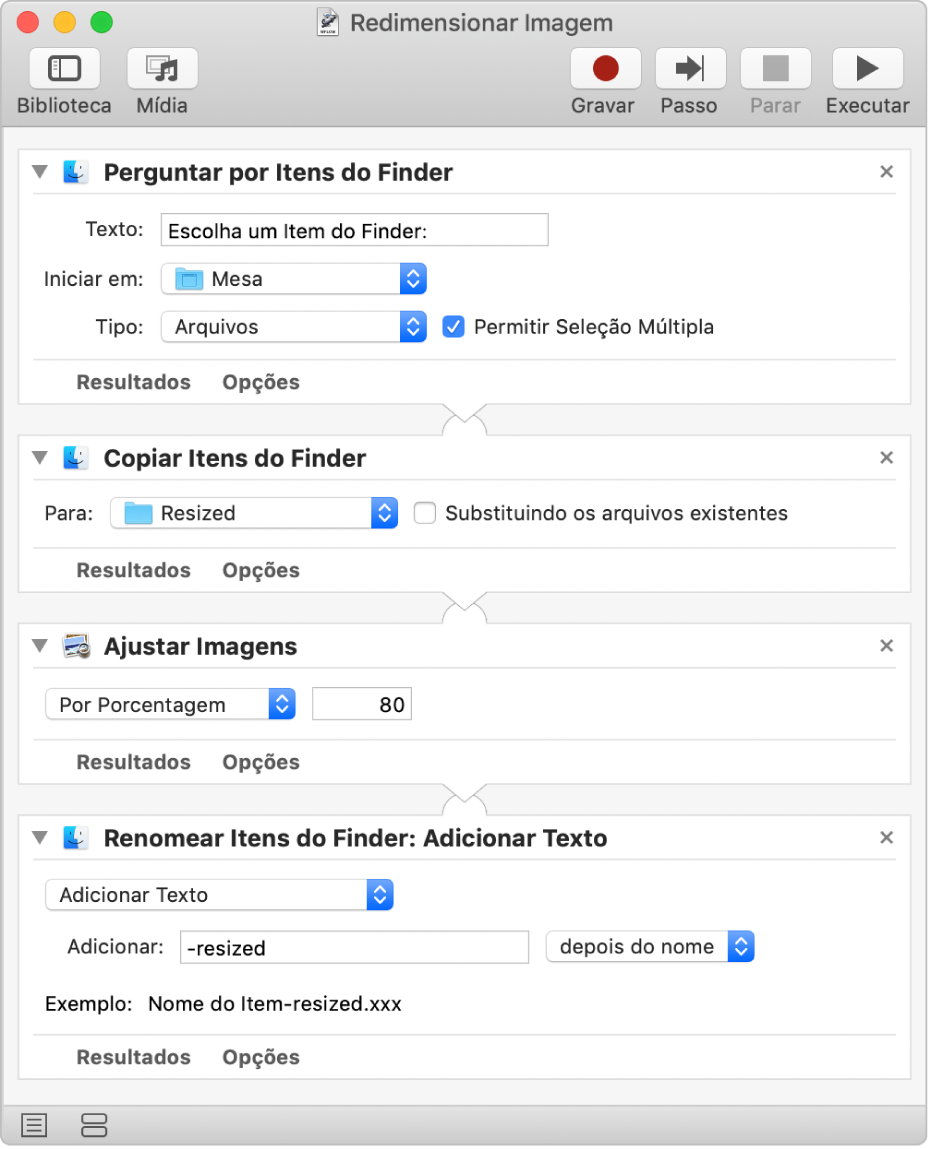Screen dimensions: 931x1149
Task: Click the Passo step button
Action: 689,69
